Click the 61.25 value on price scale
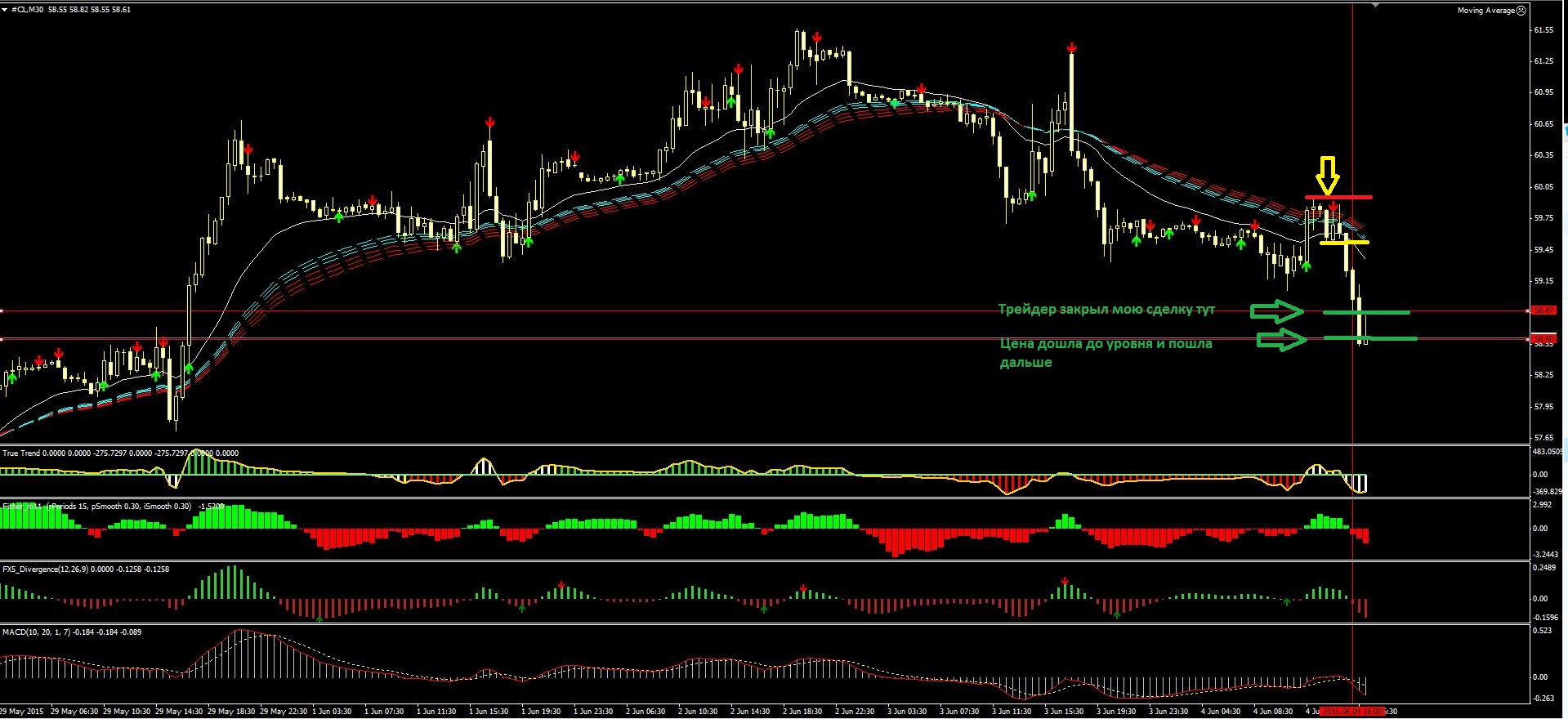 [x=1543, y=61]
